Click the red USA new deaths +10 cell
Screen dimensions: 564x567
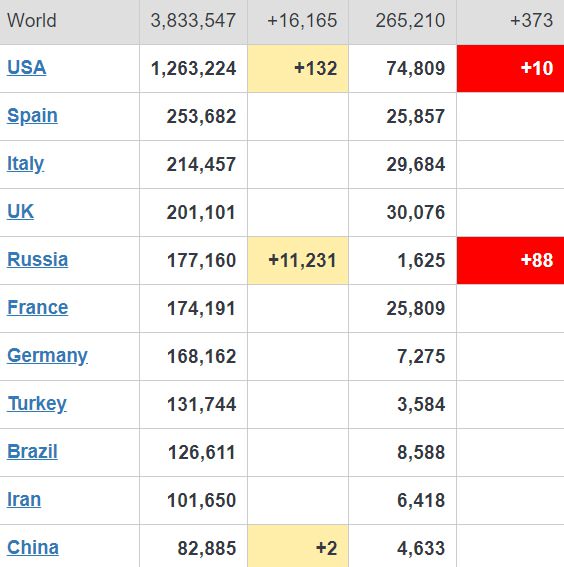pyautogui.click(x=510, y=68)
